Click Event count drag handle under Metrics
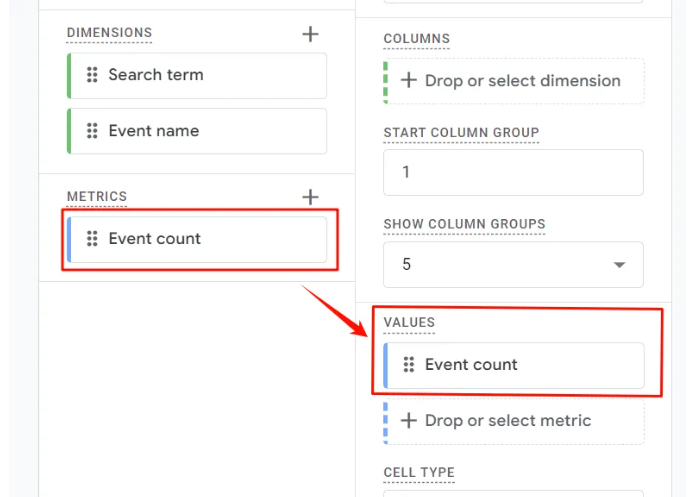Image resolution: width=690 pixels, height=497 pixels. tap(92, 239)
